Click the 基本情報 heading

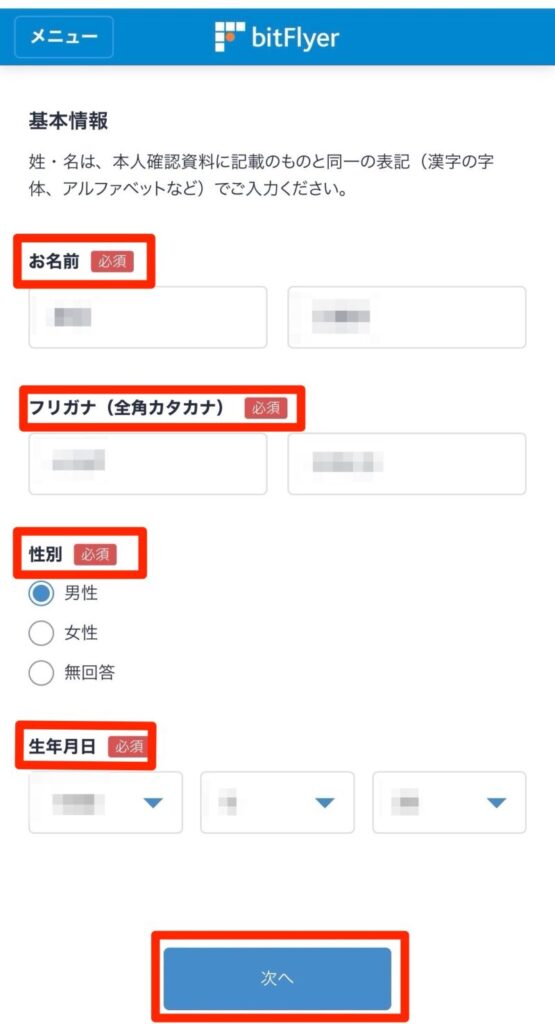click(69, 121)
